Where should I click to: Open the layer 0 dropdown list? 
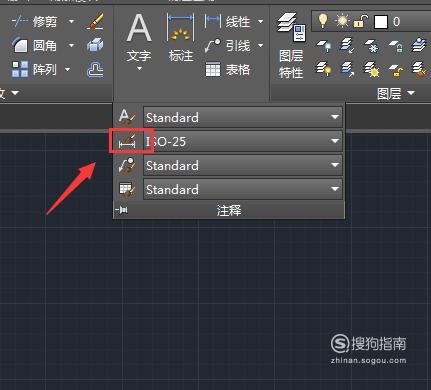click(371, 22)
